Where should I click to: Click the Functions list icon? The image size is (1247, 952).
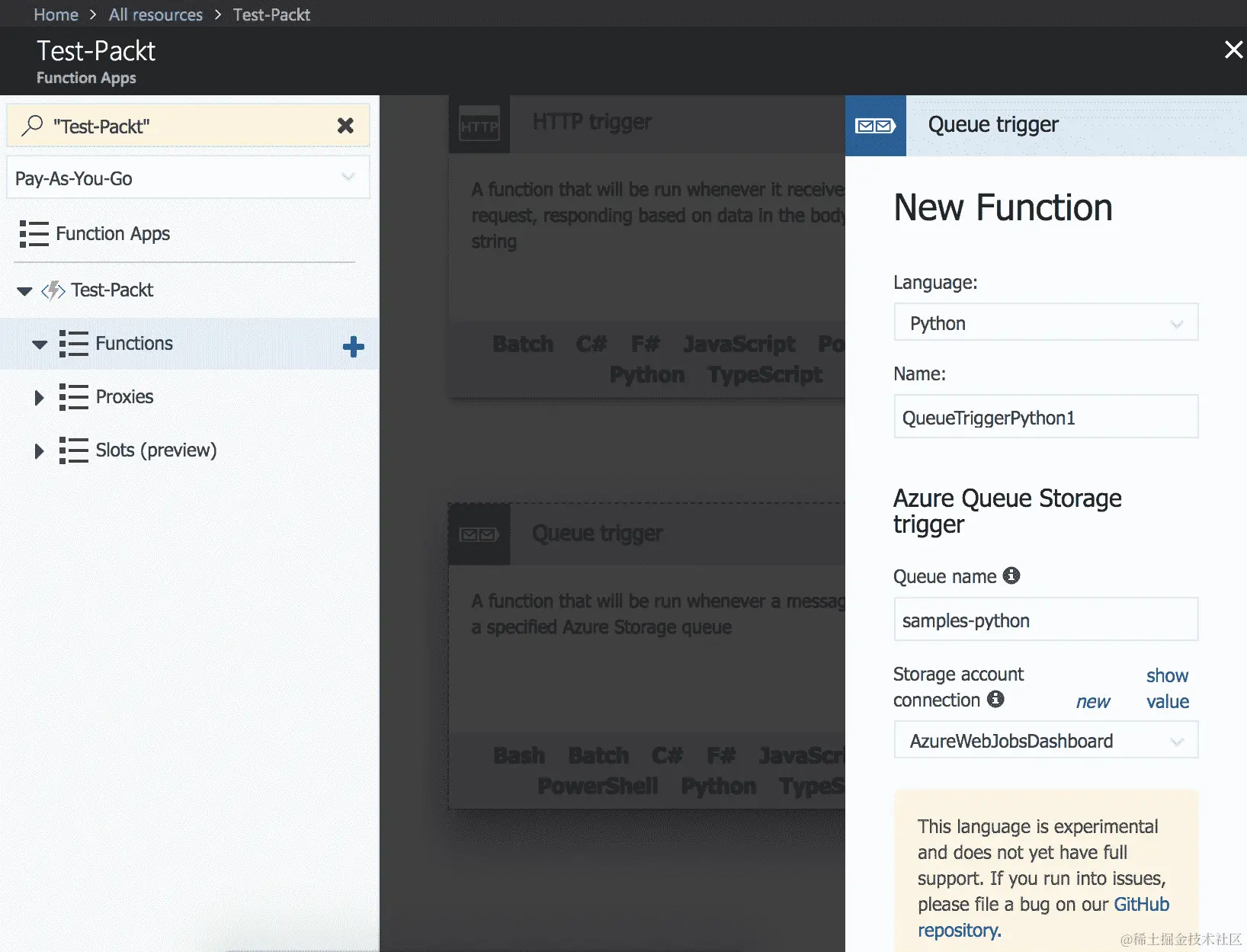[74, 344]
